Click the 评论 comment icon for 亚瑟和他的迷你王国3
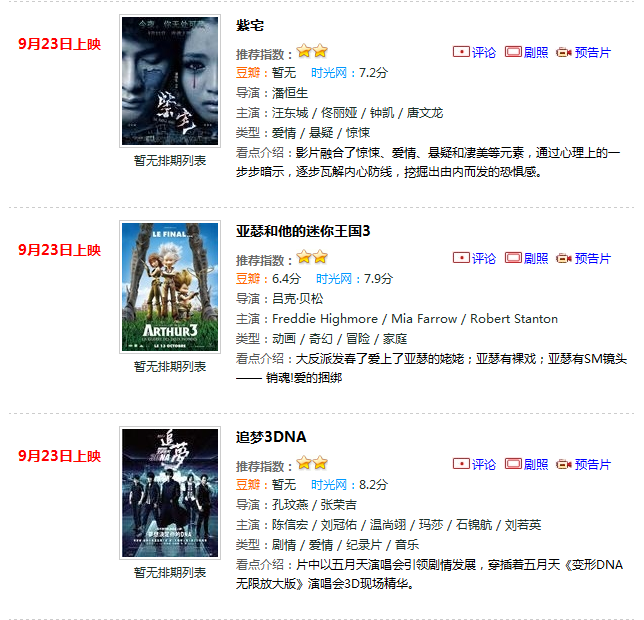Image resolution: width=644 pixels, height=620 pixels. coord(461,258)
